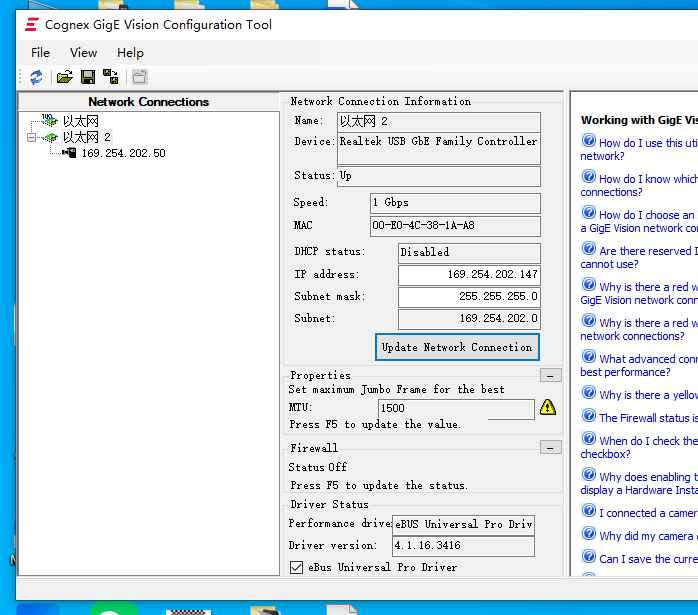Click help icon for 'Why did my camera'
This screenshot has width=698, height=615.
click(588, 533)
